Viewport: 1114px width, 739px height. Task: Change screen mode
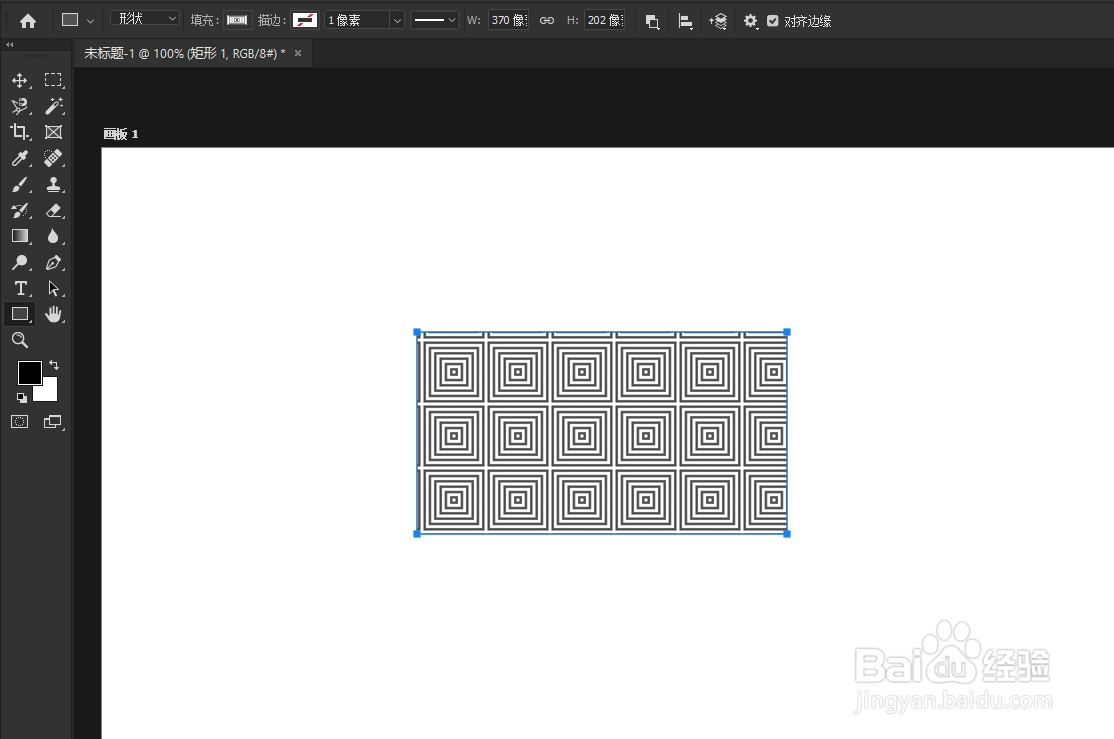pyautogui.click(x=53, y=422)
